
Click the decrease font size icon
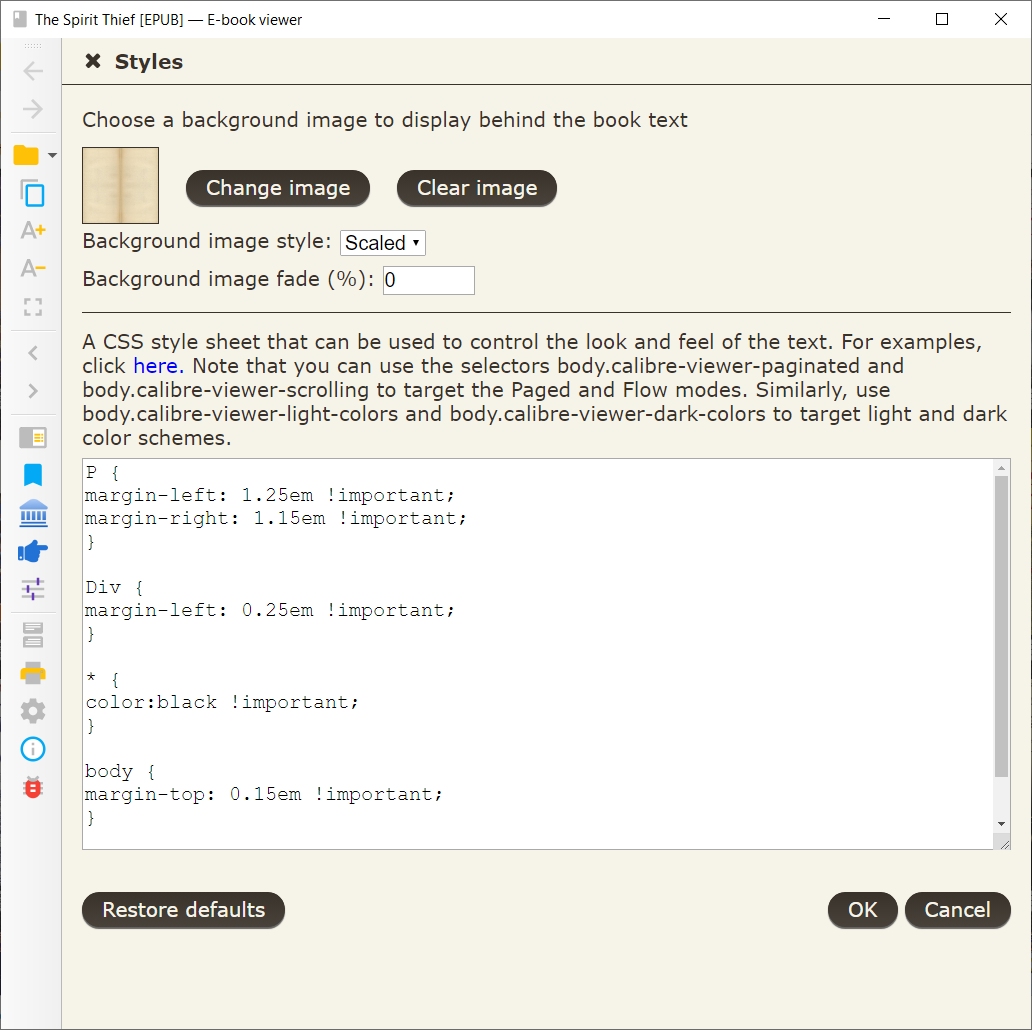(x=33, y=268)
